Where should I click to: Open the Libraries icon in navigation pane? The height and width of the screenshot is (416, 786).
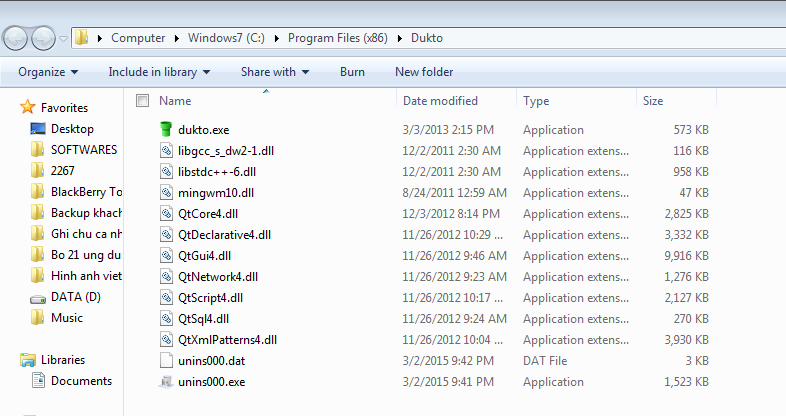click(x=28, y=360)
